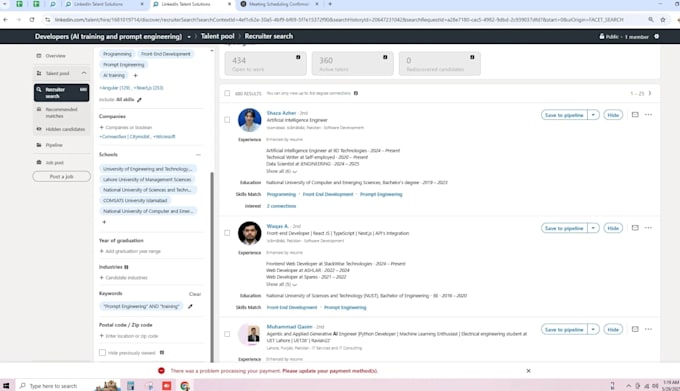This screenshot has height=391, width=680.
Task: Open Hidden candidates in sidebar
Action: click(x=62, y=129)
